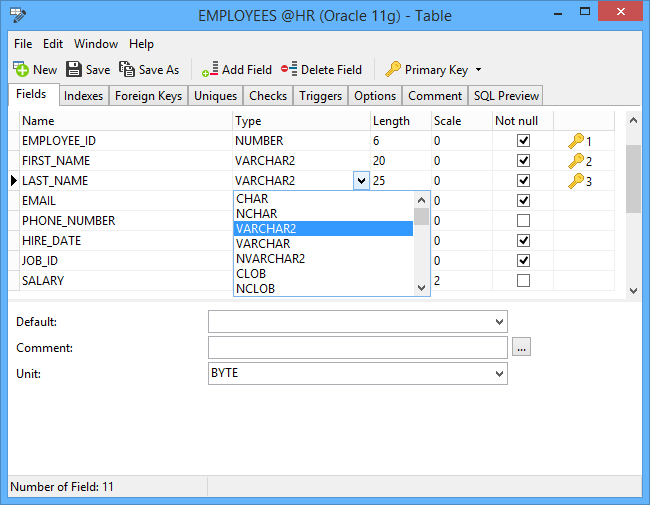This screenshot has height=505, width=650.
Task: Click the fields grid scroll-up arrow
Action: point(633,121)
